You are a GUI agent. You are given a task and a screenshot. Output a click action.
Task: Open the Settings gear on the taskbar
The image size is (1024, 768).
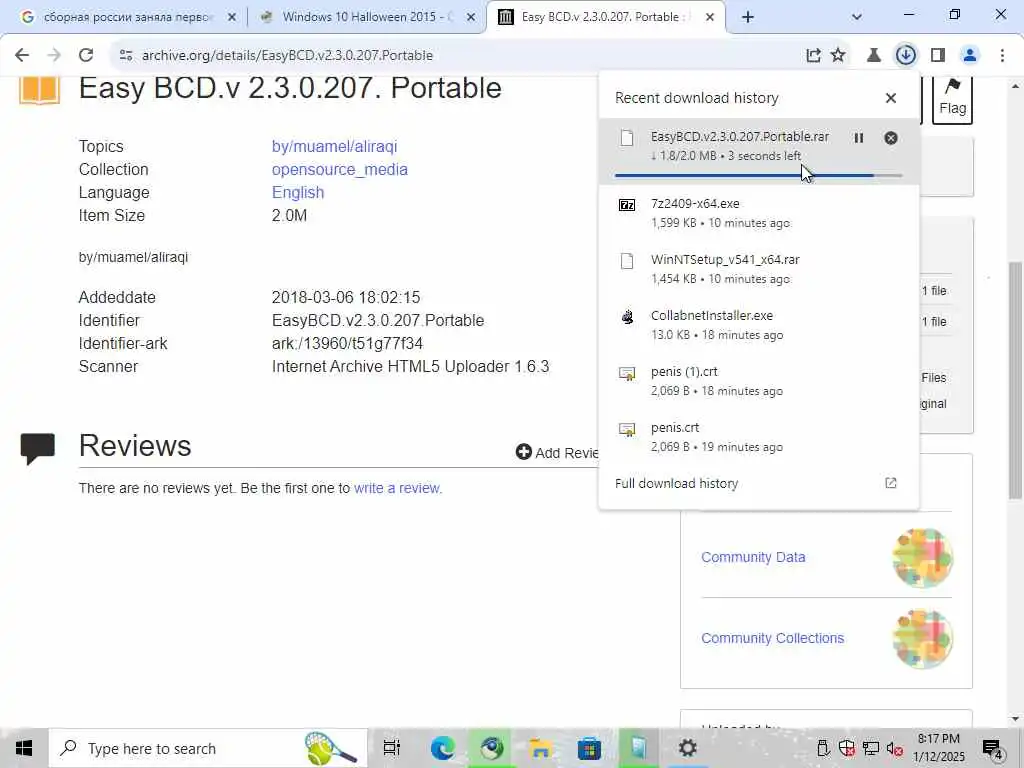point(687,747)
